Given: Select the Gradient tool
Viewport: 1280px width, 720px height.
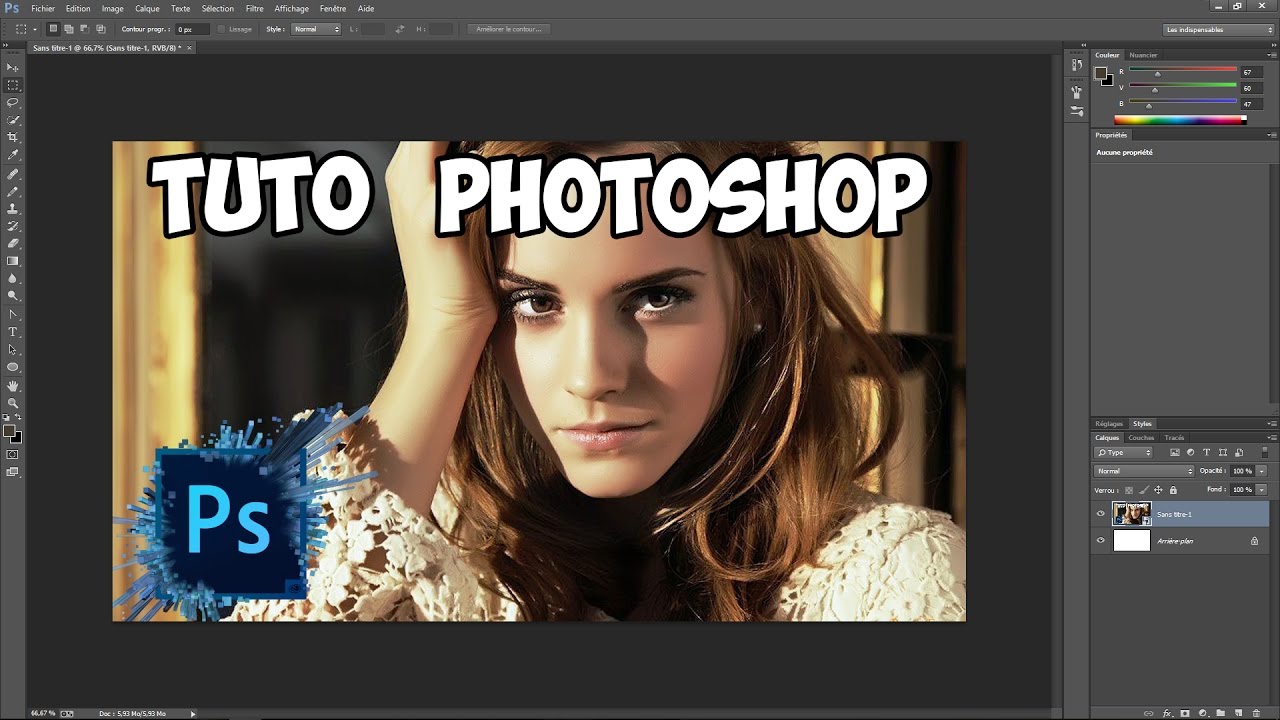Looking at the screenshot, I should 13,261.
